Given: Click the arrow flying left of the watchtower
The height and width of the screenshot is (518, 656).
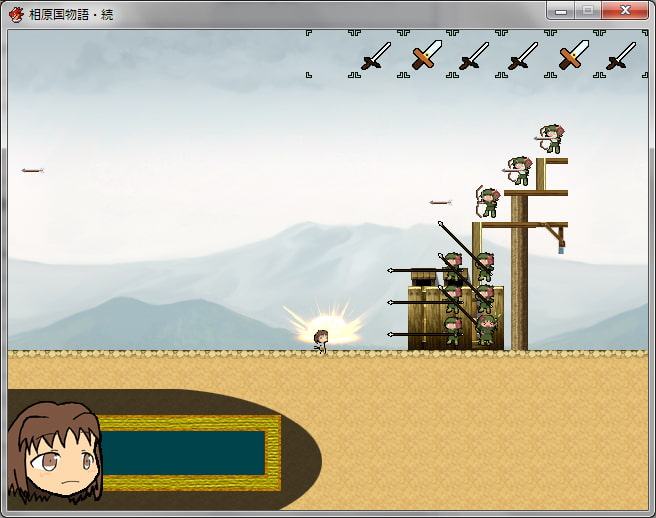Looking at the screenshot, I should pos(440,203).
